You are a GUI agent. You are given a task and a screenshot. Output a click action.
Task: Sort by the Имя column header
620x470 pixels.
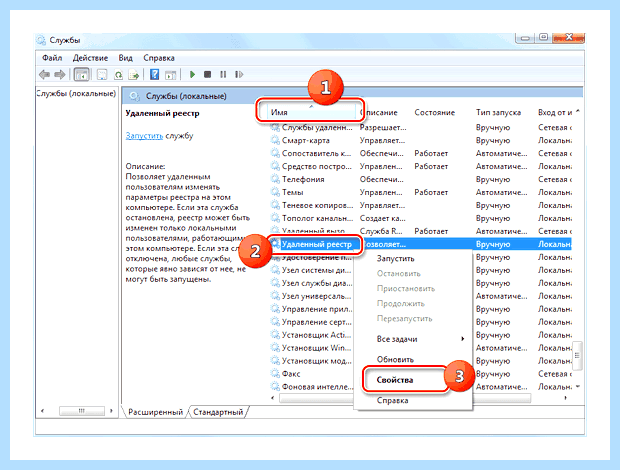pos(312,112)
